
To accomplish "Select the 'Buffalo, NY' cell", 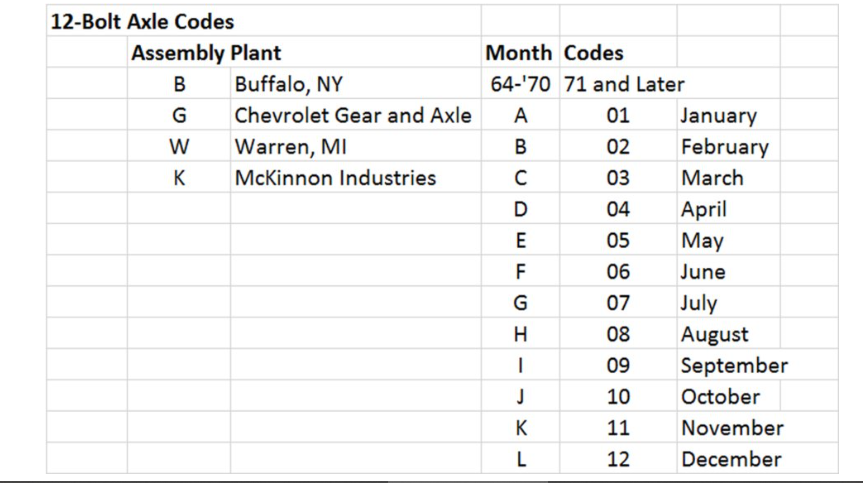I will [x=356, y=84].
